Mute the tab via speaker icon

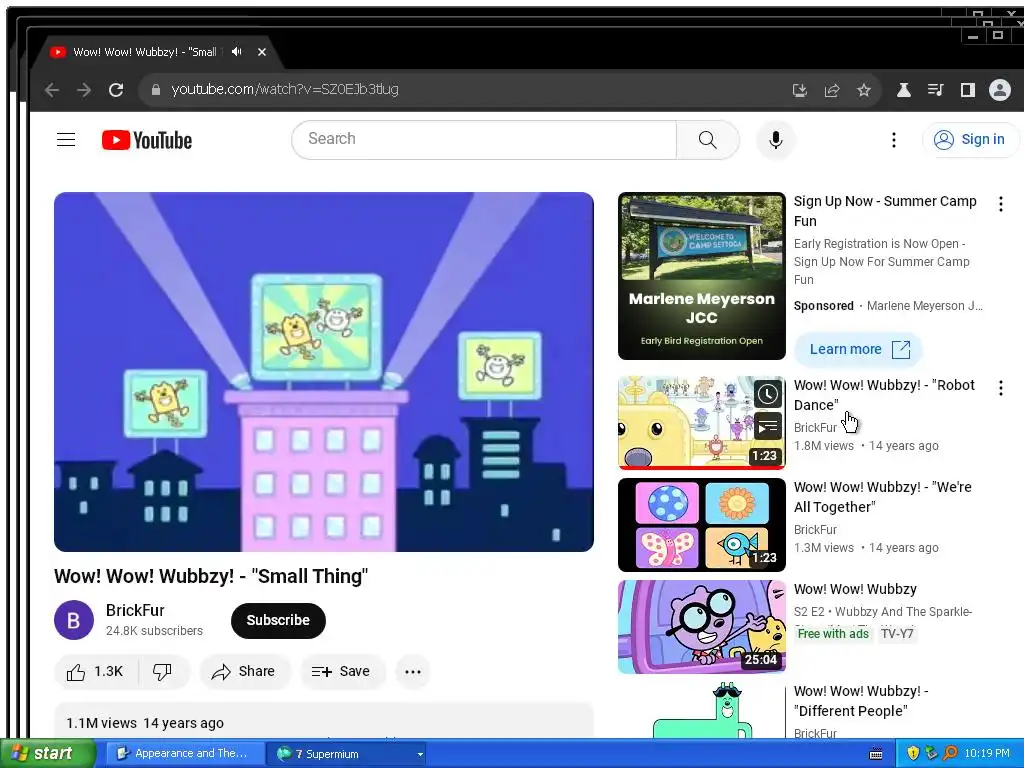click(236, 52)
